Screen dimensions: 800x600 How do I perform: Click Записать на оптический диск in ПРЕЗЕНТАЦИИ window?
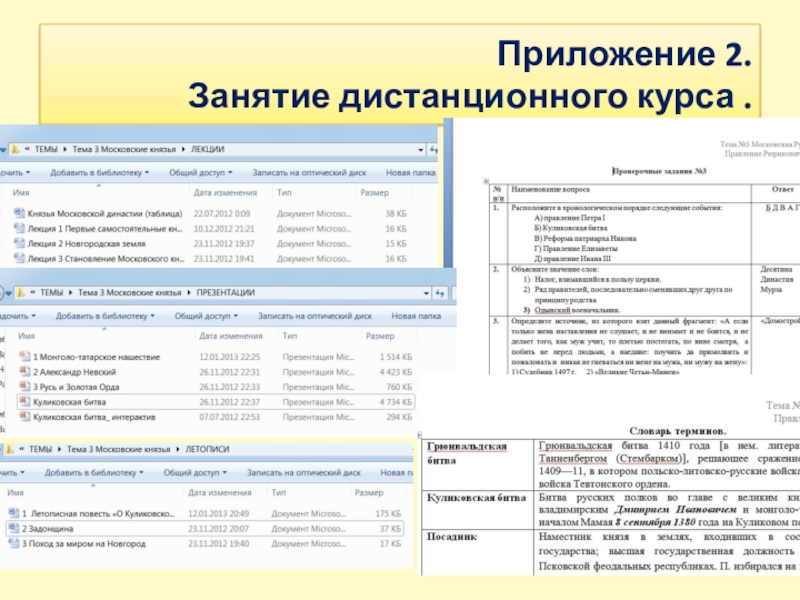pyautogui.click(x=315, y=316)
